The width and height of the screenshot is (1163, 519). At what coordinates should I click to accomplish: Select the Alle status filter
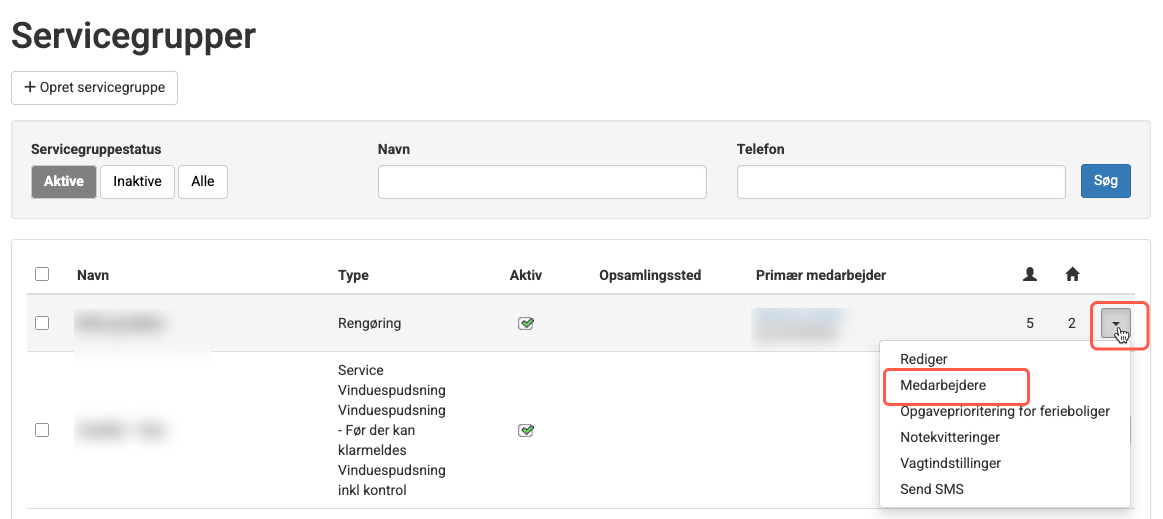click(x=202, y=182)
